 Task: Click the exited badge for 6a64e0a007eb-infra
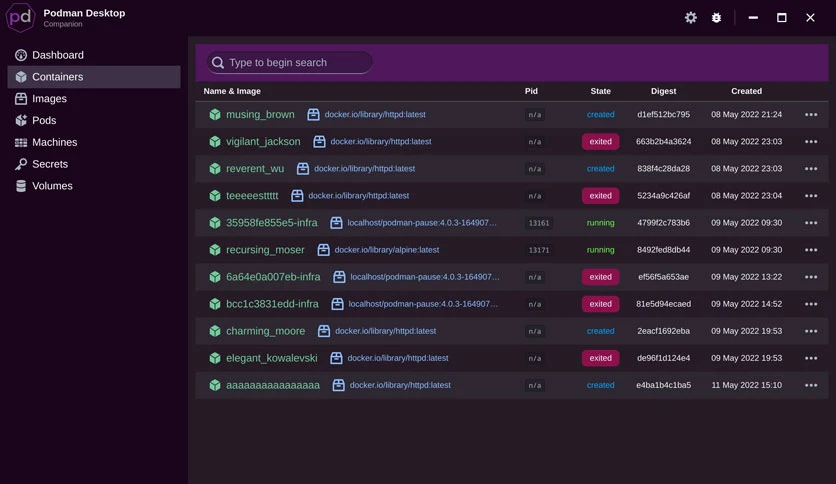point(600,277)
